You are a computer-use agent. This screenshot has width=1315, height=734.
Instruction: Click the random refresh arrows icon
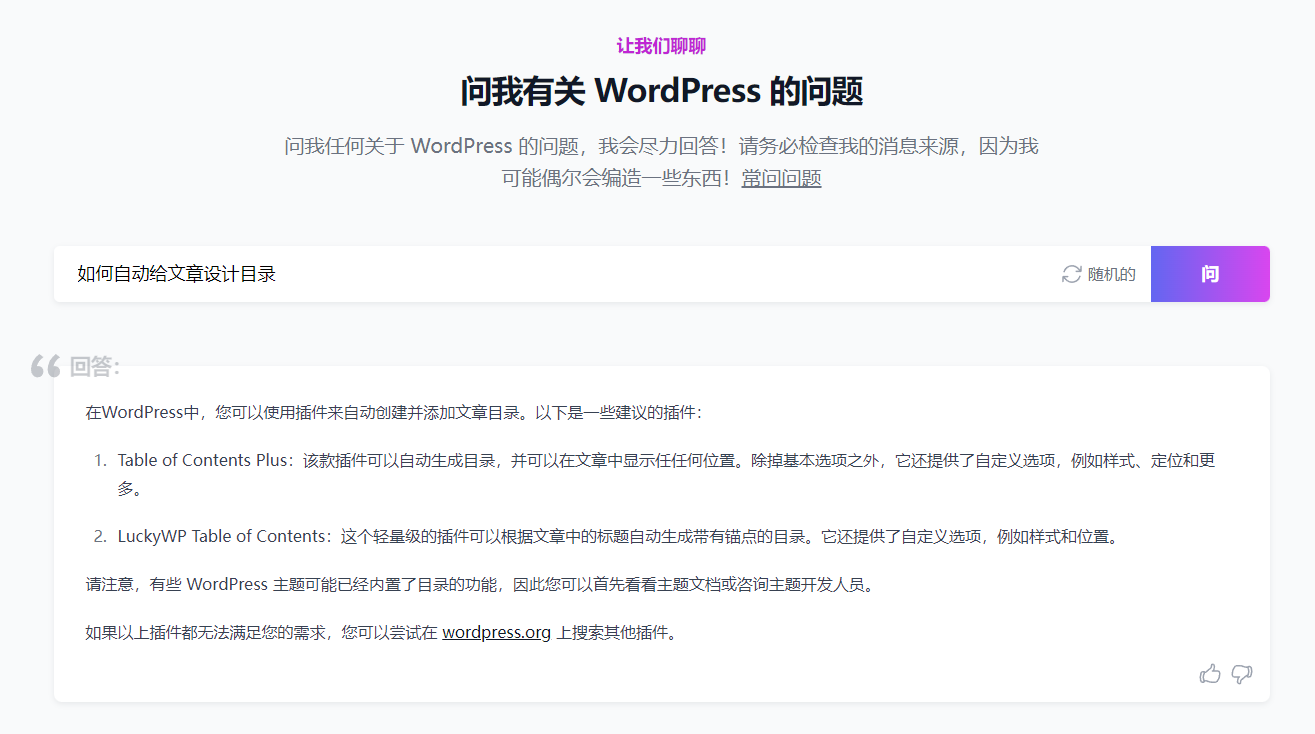(1072, 274)
